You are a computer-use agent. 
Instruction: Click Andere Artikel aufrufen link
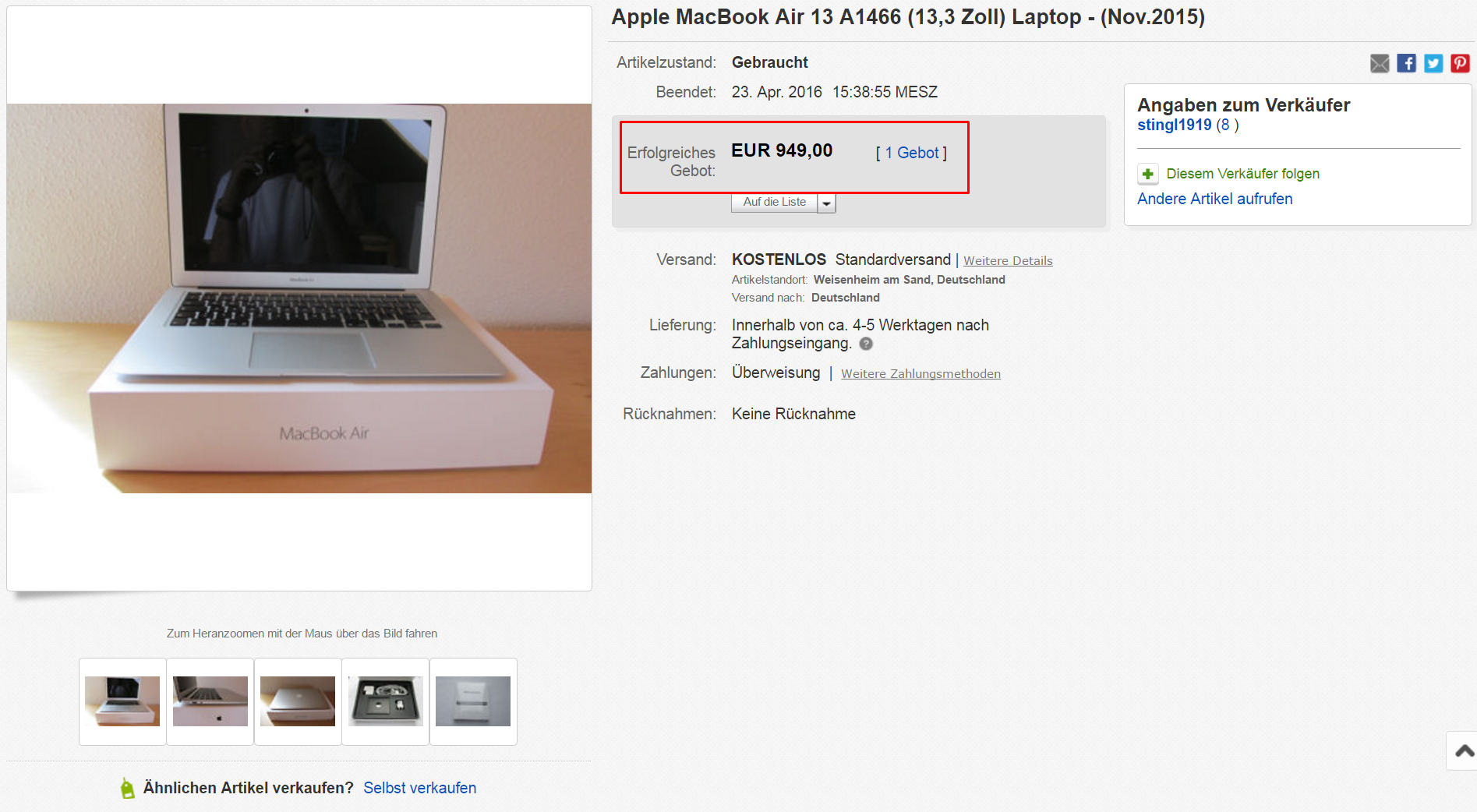point(1214,199)
